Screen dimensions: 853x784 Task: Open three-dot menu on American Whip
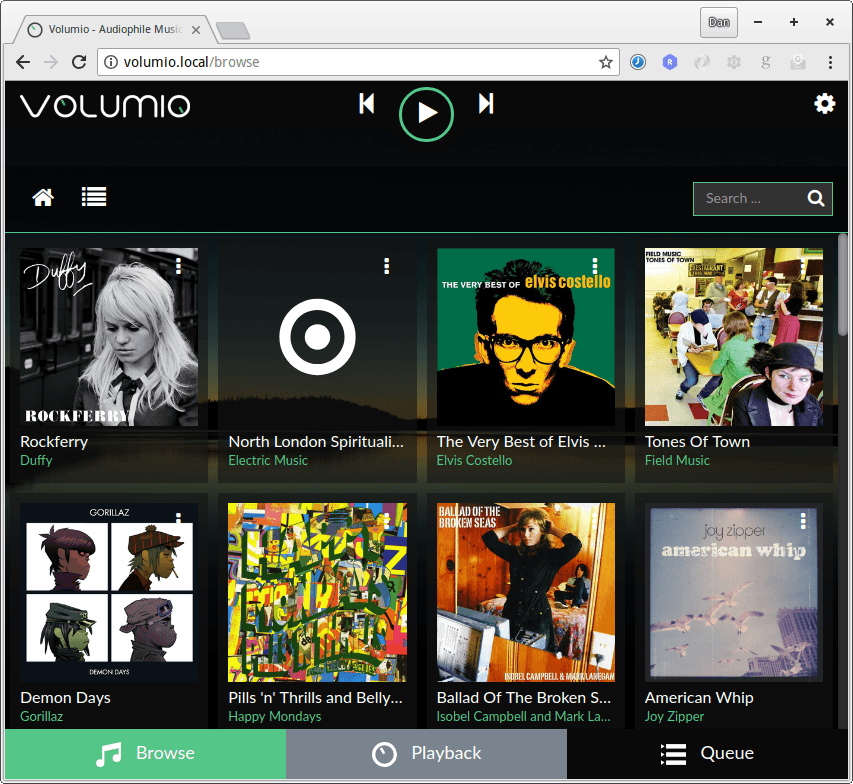coord(803,521)
